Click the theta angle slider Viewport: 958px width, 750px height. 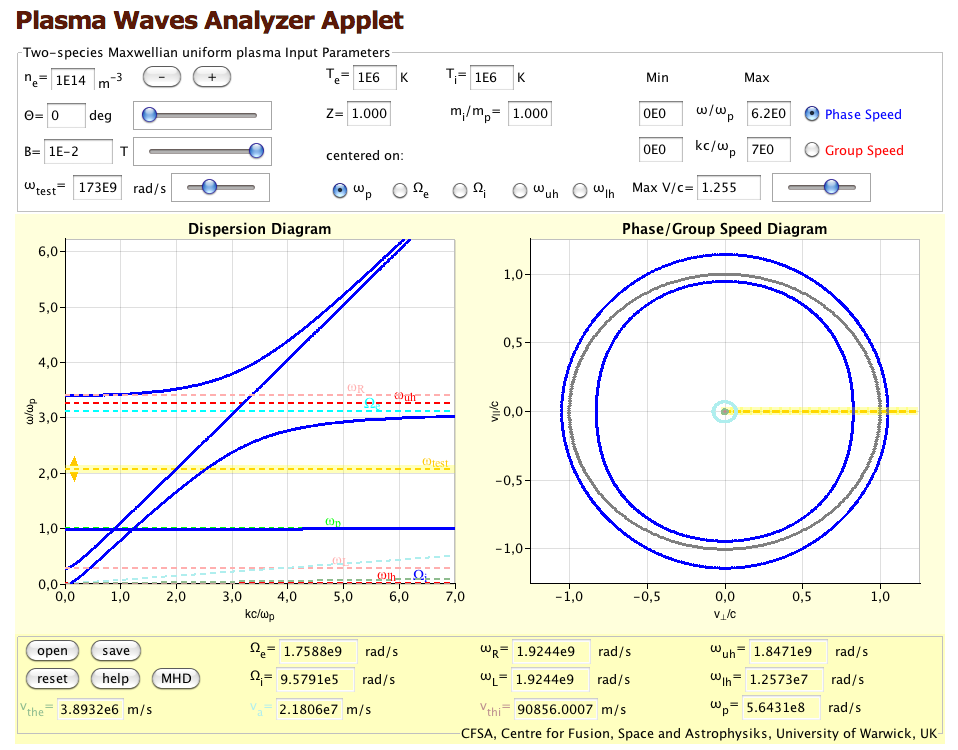tap(204, 115)
